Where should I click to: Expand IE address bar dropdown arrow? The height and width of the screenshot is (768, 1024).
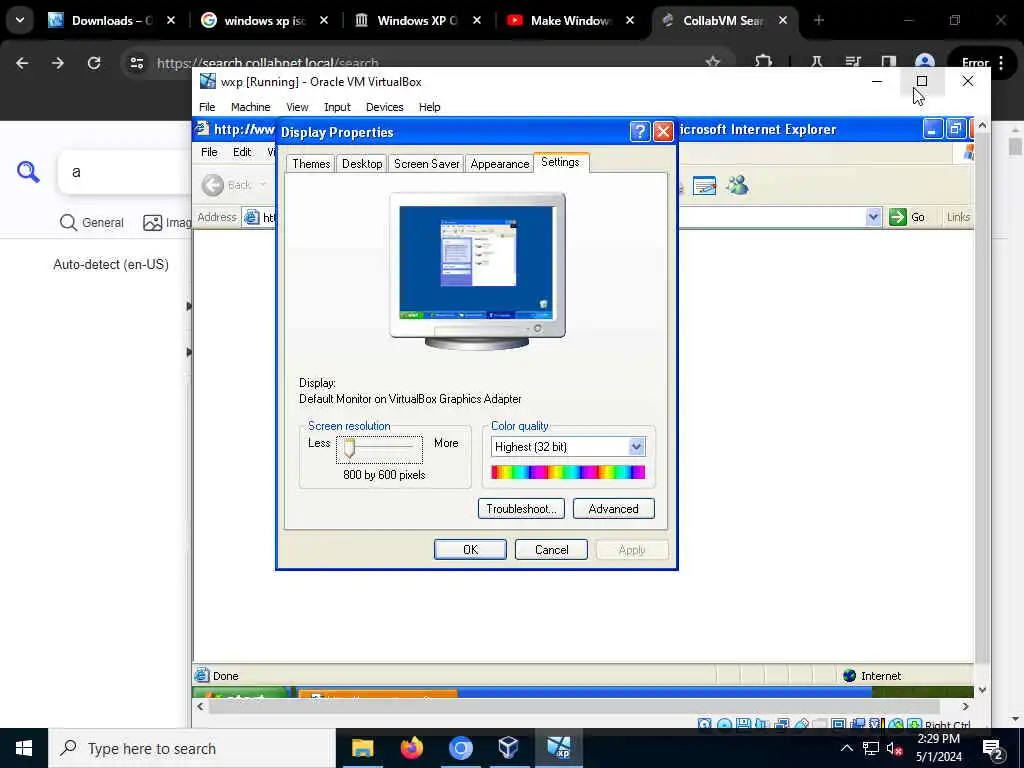873,217
